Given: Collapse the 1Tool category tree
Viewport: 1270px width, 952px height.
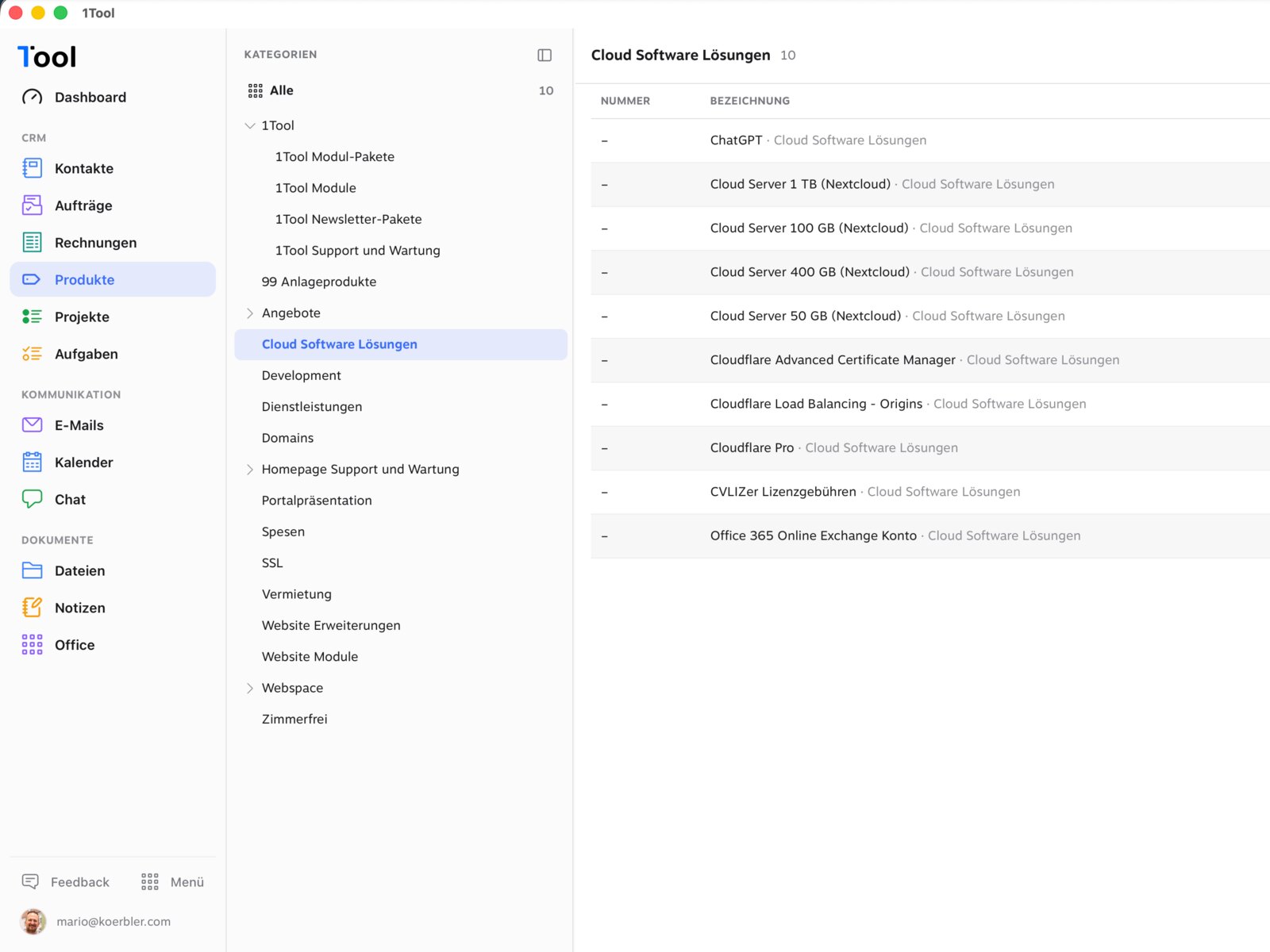Looking at the screenshot, I should (x=250, y=125).
